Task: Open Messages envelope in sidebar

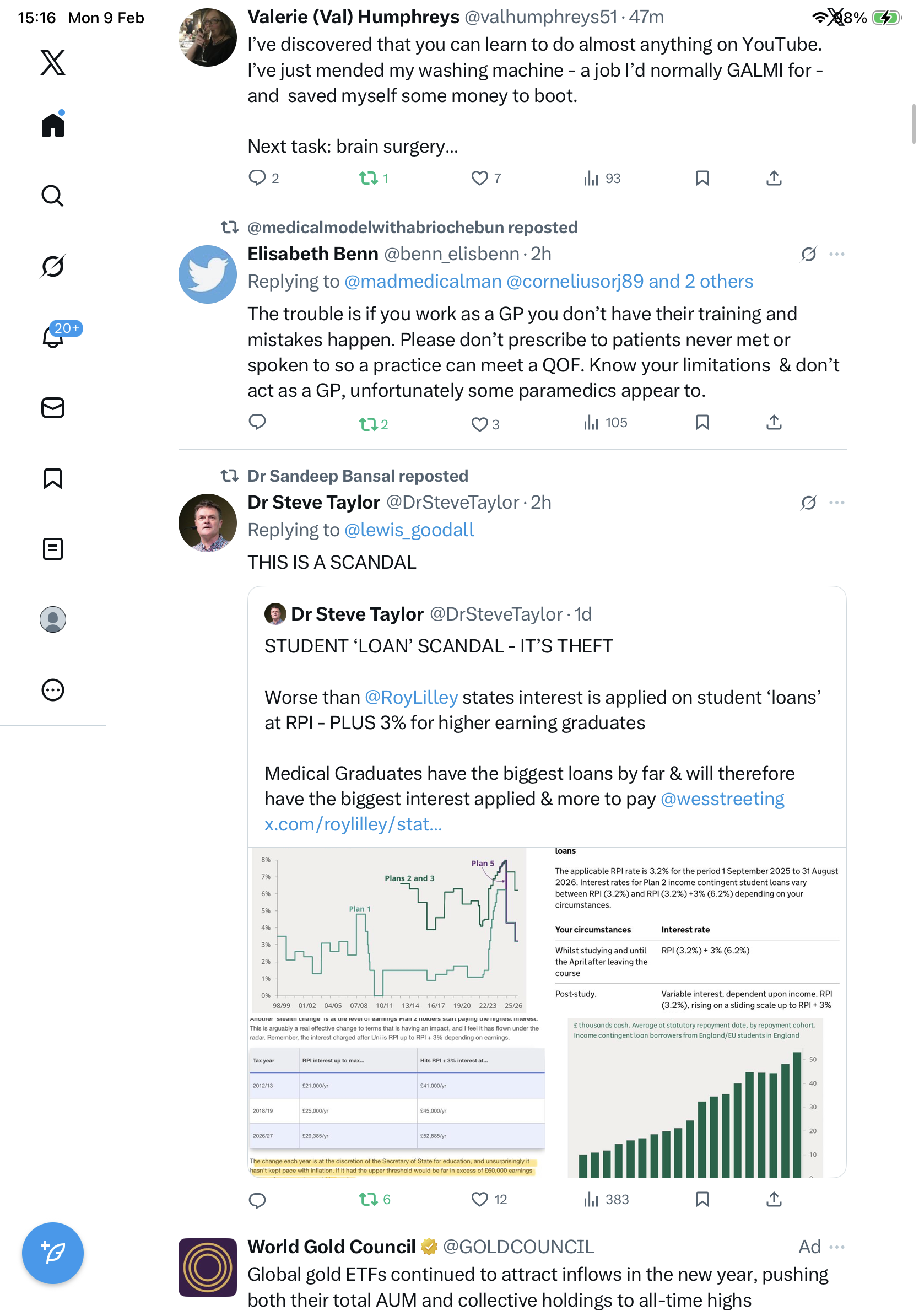Action: (53, 407)
